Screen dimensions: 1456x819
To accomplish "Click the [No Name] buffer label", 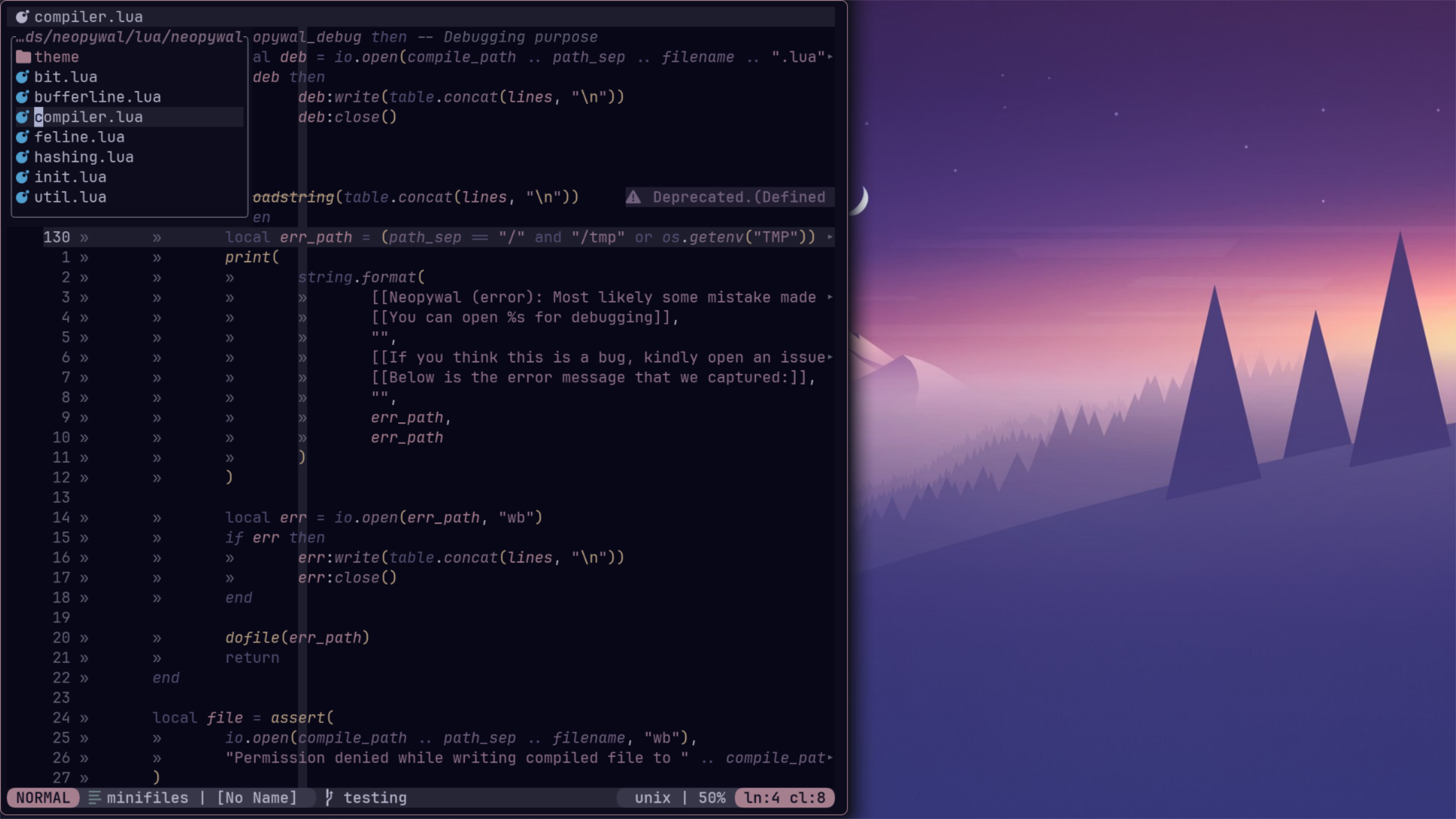I will [257, 797].
